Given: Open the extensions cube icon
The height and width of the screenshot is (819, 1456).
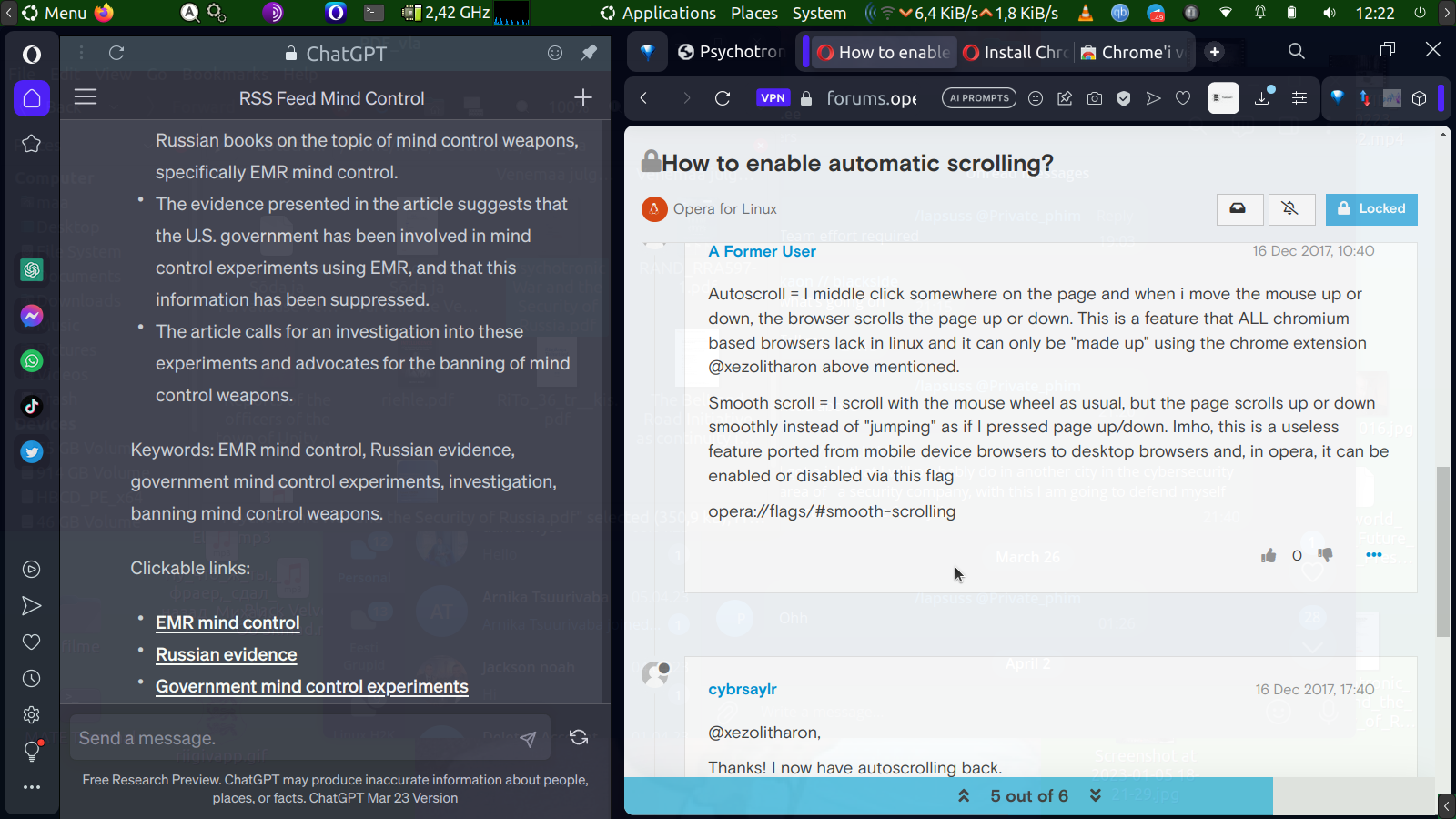Looking at the screenshot, I should pos(1419,98).
